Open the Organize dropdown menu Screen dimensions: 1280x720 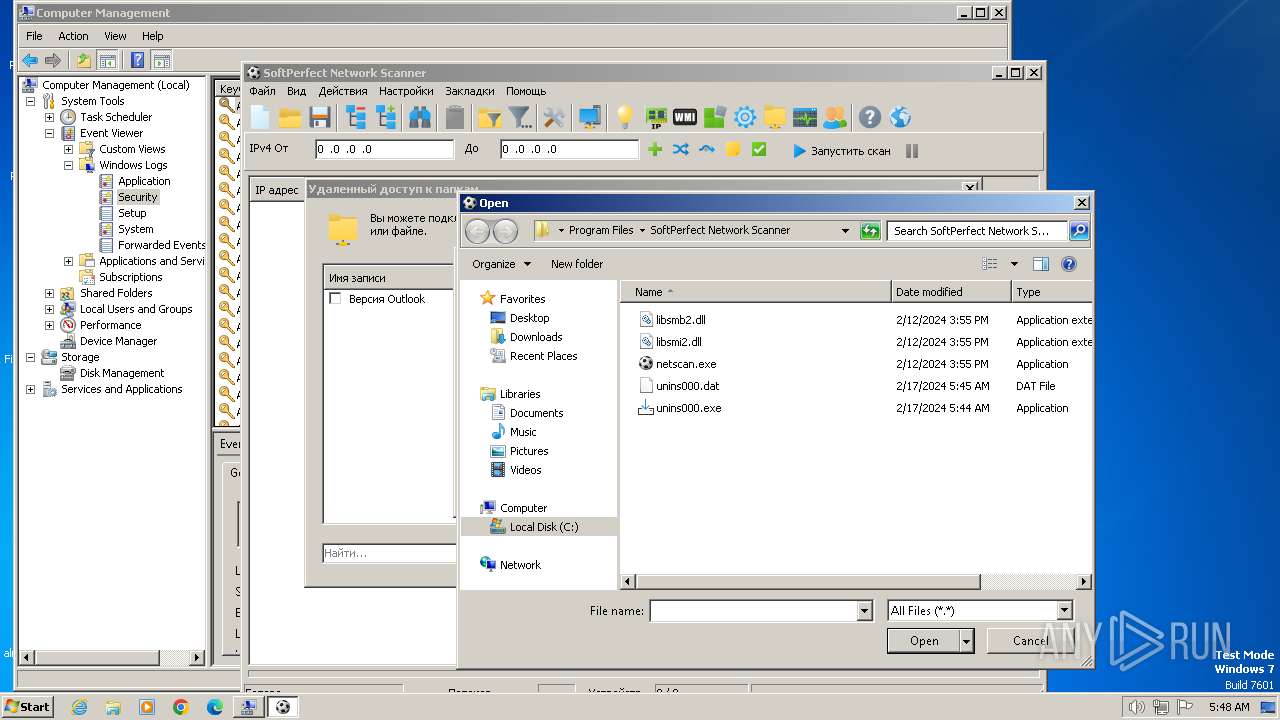(x=501, y=264)
